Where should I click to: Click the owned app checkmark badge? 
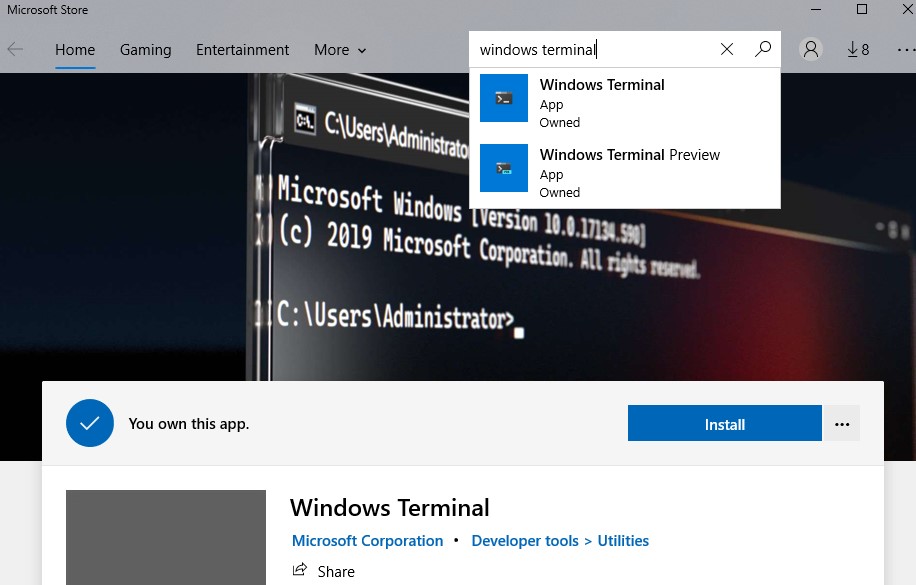point(90,423)
